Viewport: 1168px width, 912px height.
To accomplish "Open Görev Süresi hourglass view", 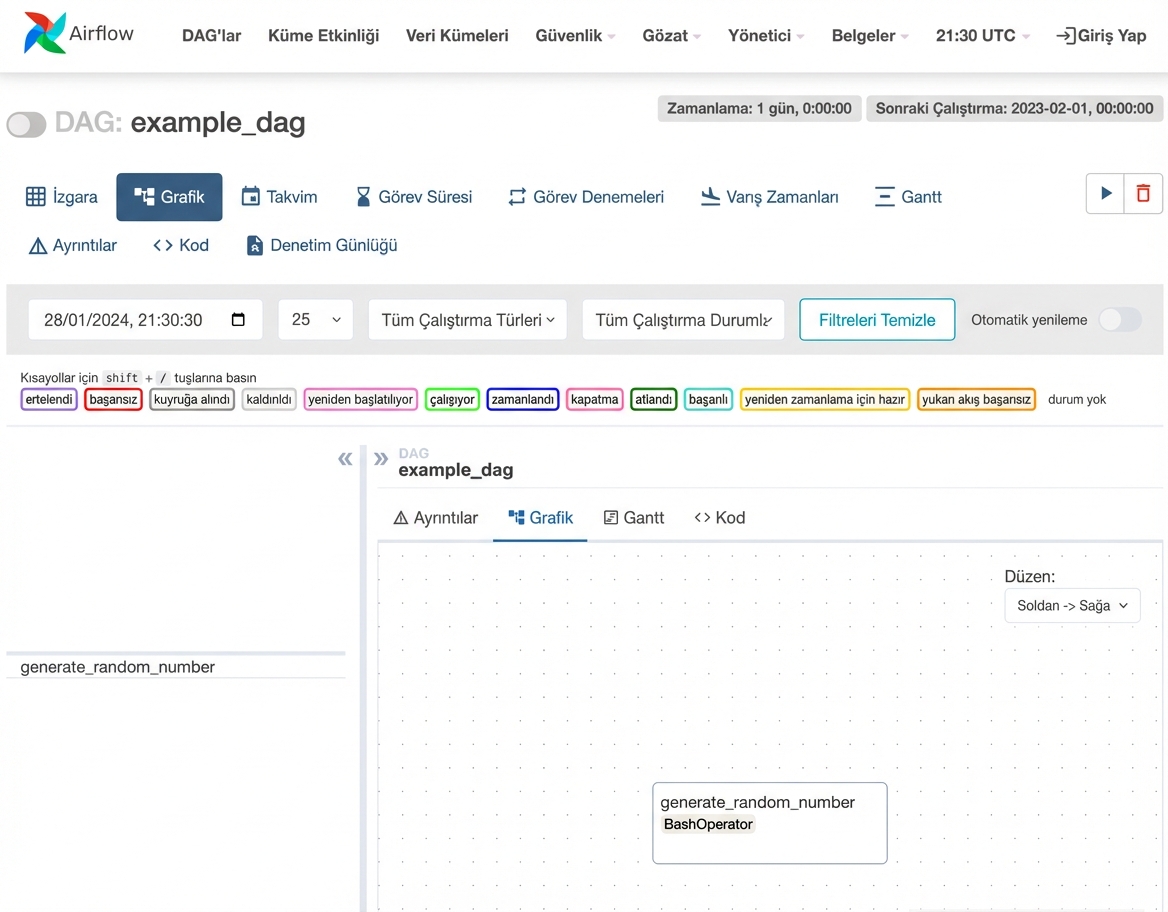I will tap(414, 197).
